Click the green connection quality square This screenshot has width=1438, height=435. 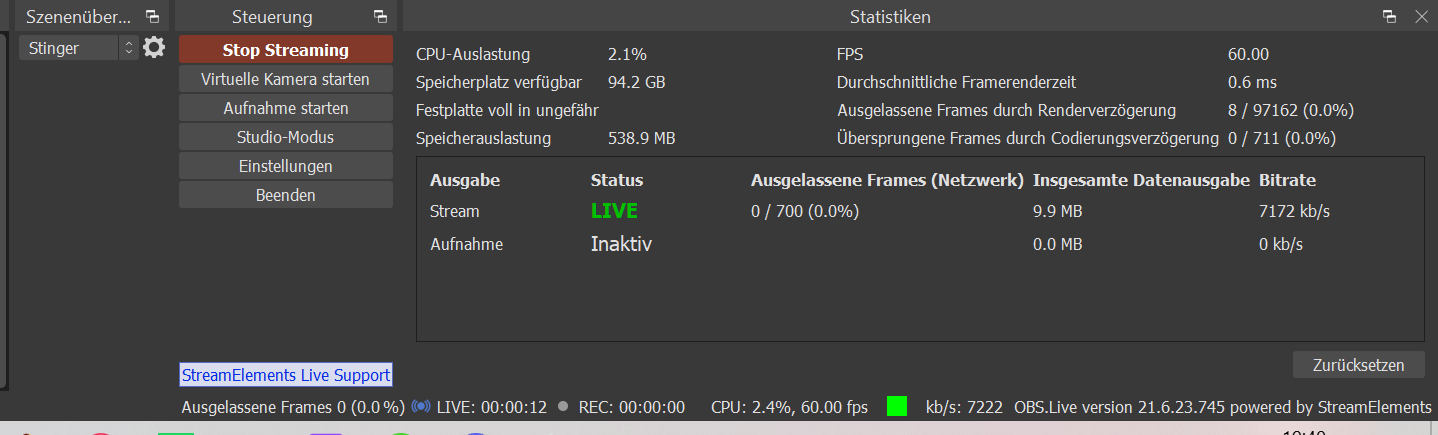pyautogui.click(x=897, y=406)
